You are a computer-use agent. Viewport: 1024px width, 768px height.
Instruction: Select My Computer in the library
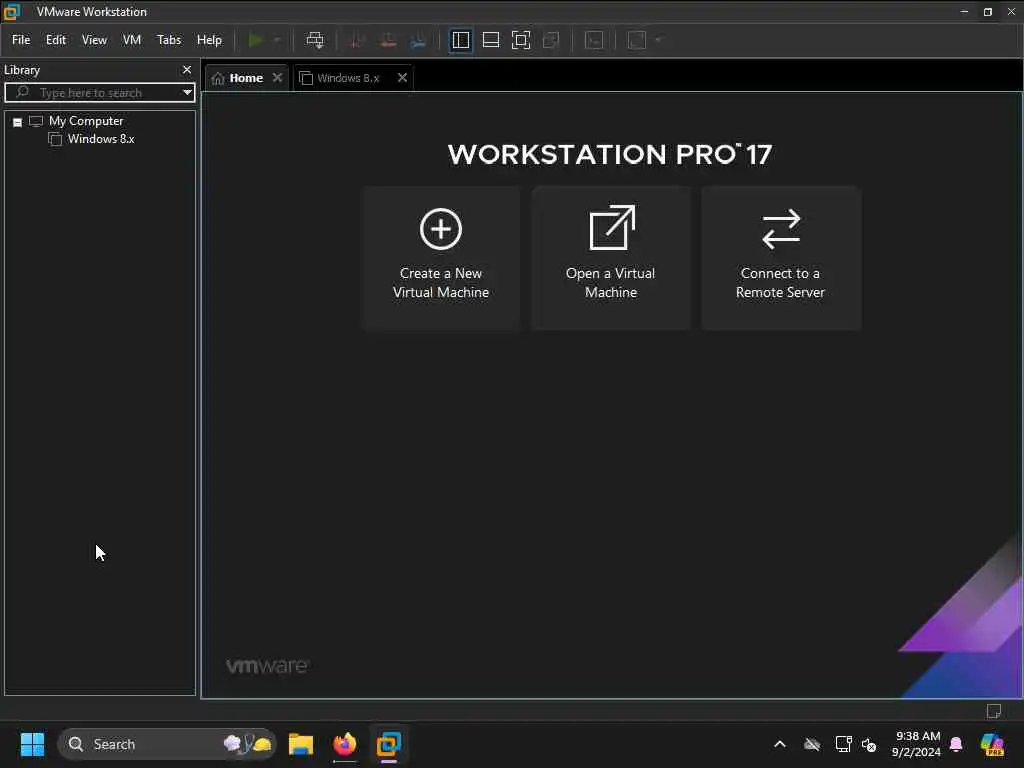click(x=86, y=121)
